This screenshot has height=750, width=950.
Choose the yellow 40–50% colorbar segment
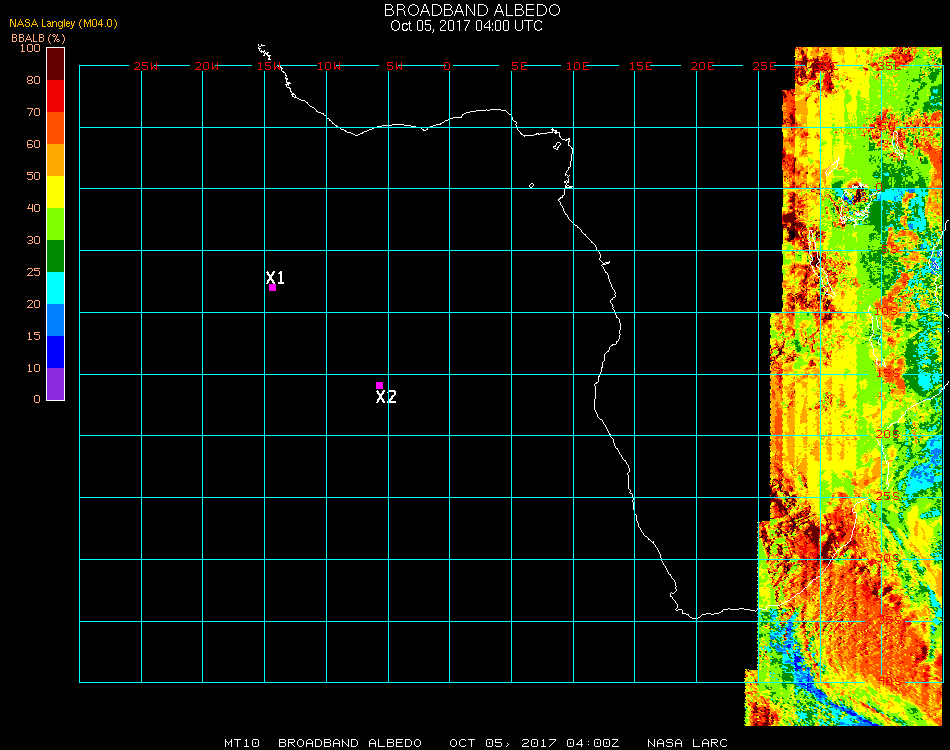tap(55, 192)
